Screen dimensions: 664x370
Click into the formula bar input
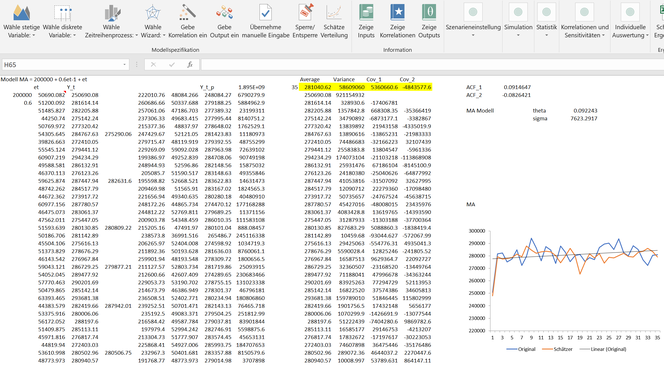[x=432, y=65]
